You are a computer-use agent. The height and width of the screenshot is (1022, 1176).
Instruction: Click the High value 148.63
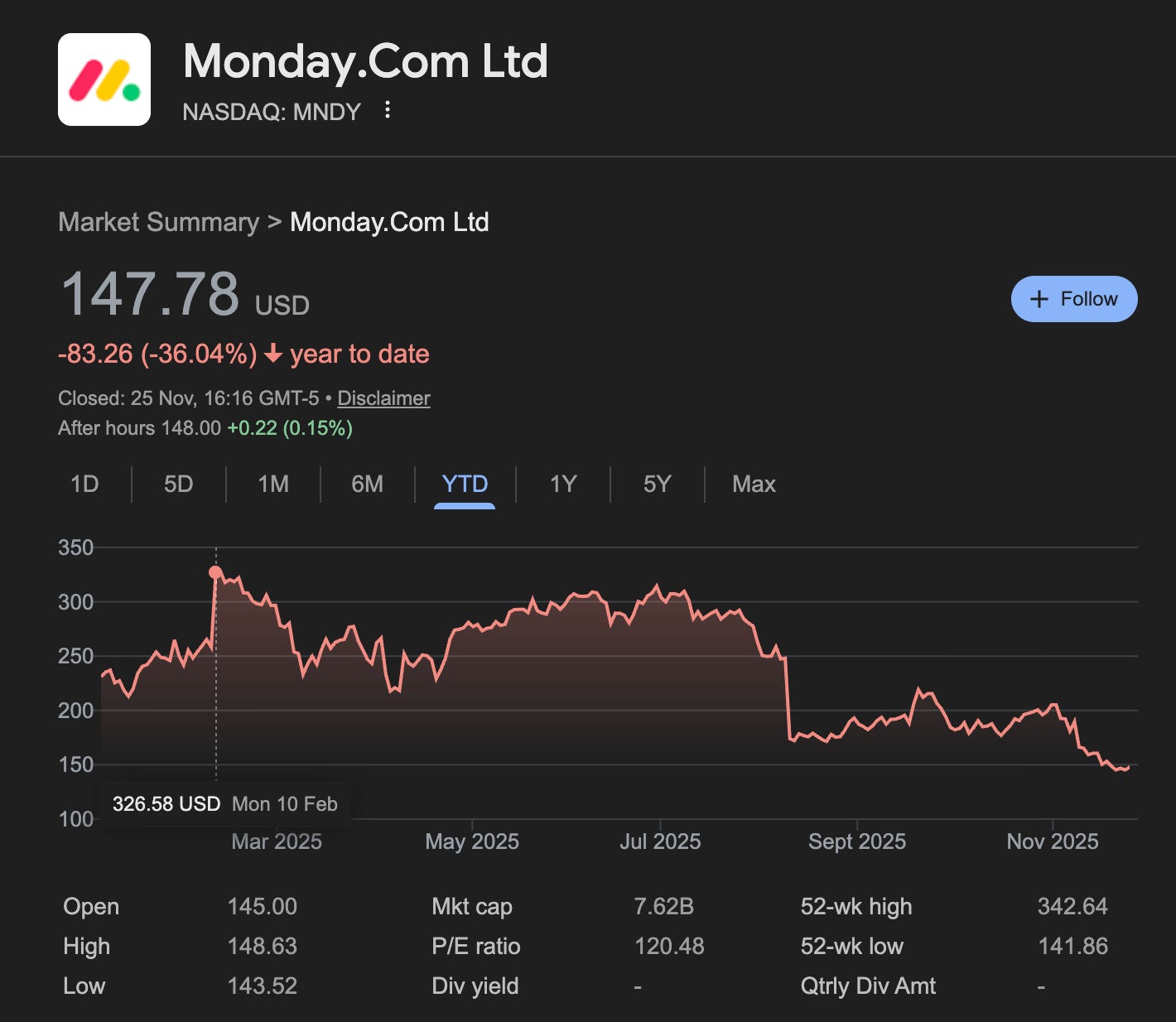tap(262, 947)
